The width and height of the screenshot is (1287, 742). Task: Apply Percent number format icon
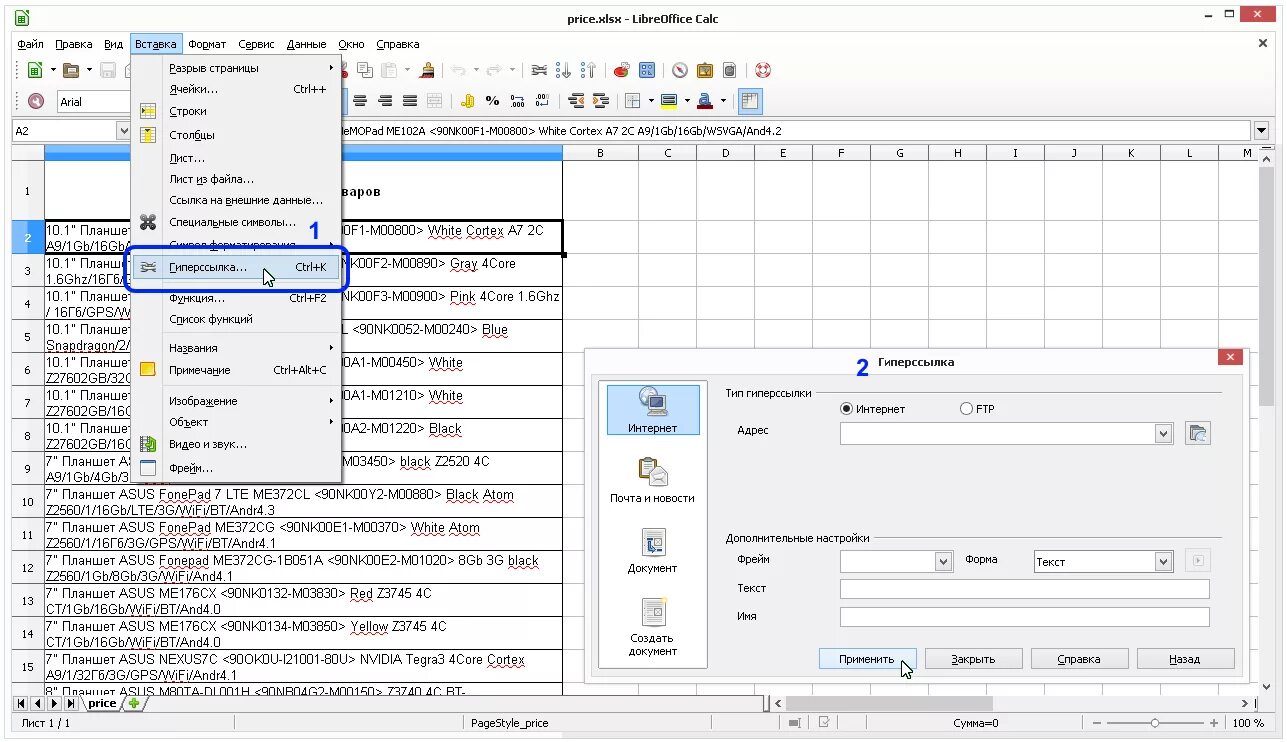(x=492, y=101)
